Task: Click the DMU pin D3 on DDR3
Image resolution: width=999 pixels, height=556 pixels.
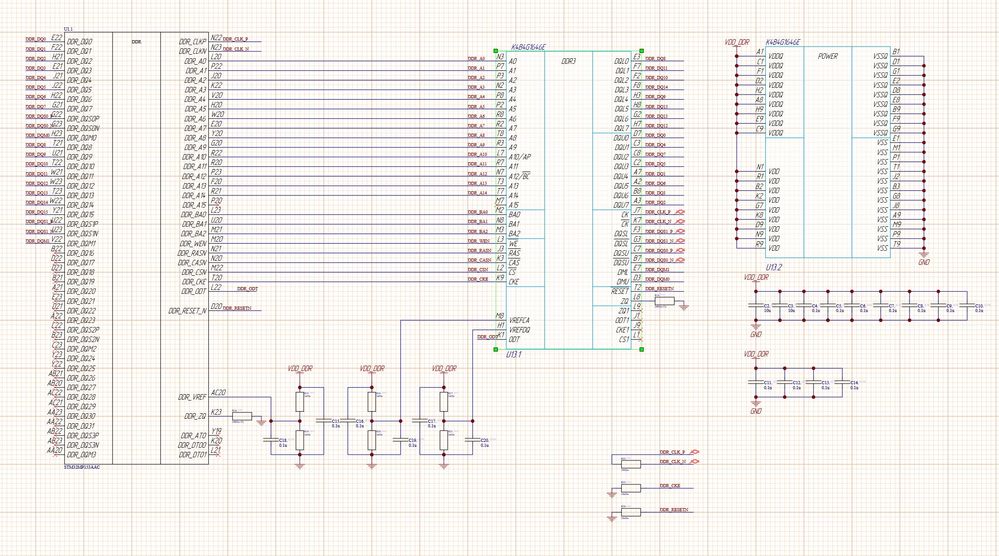Action: pos(638,278)
